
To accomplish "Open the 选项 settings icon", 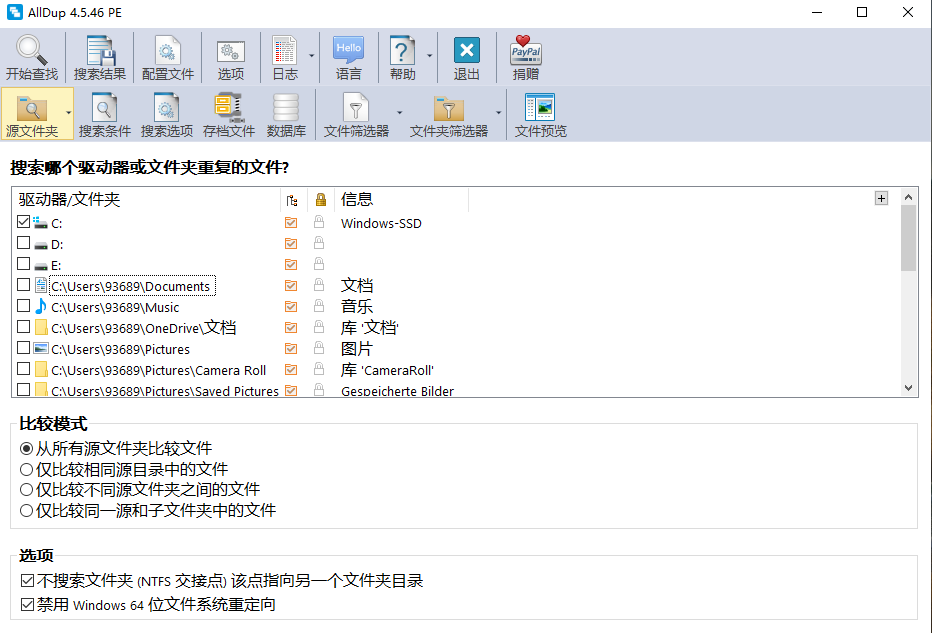I will [x=230, y=57].
